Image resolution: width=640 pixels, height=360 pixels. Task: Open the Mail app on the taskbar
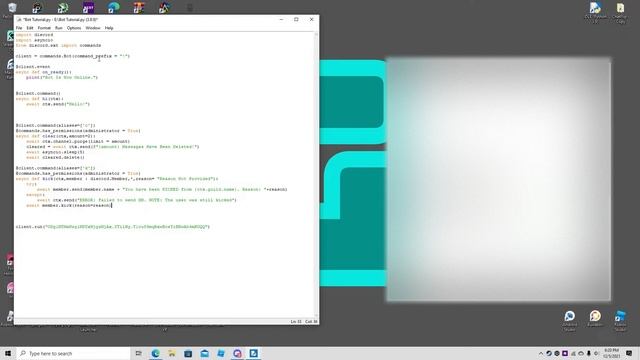pyautogui.click(x=204, y=353)
